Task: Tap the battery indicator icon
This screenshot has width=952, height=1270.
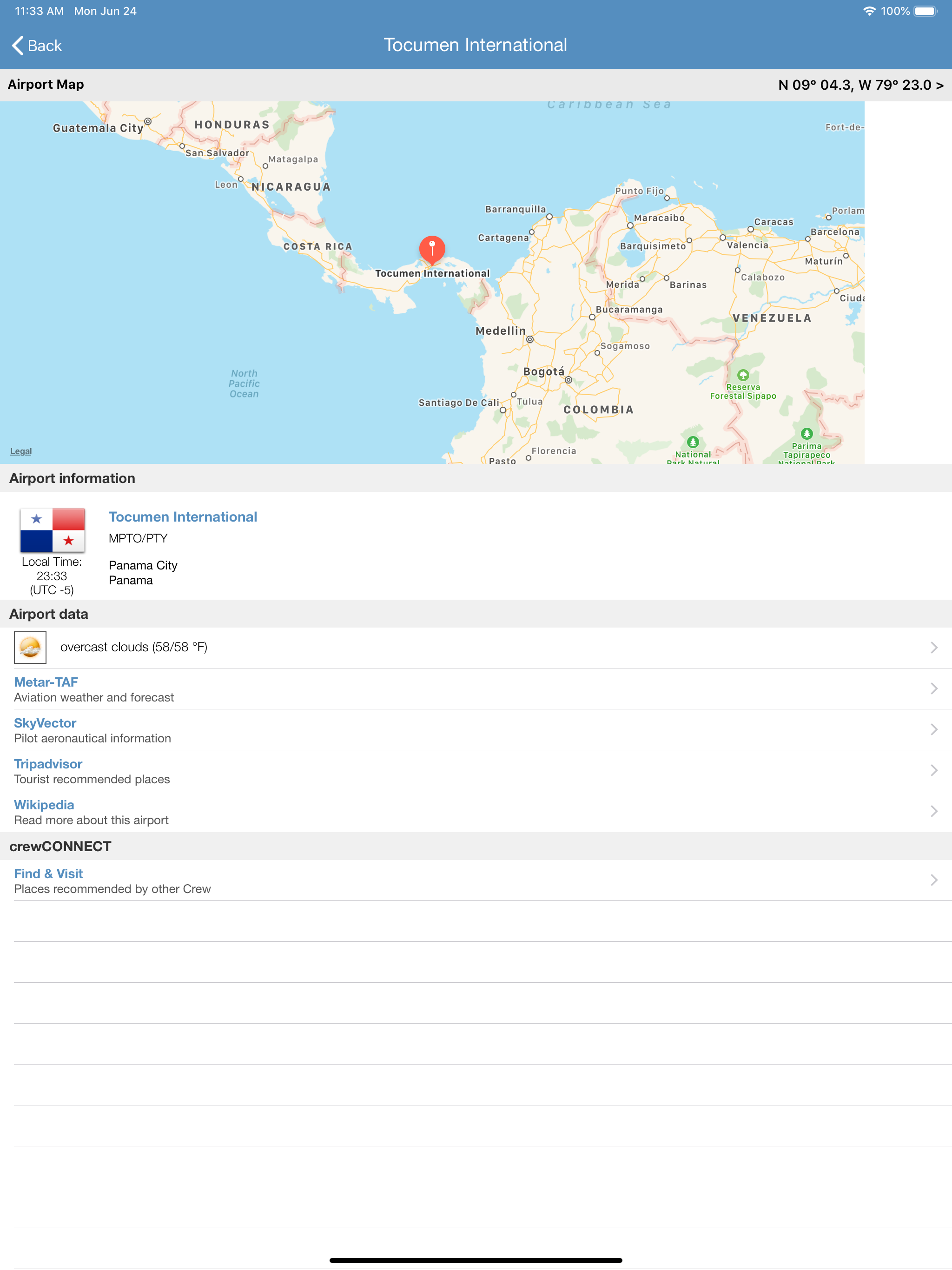Action: pyautogui.click(x=925, y=11)
